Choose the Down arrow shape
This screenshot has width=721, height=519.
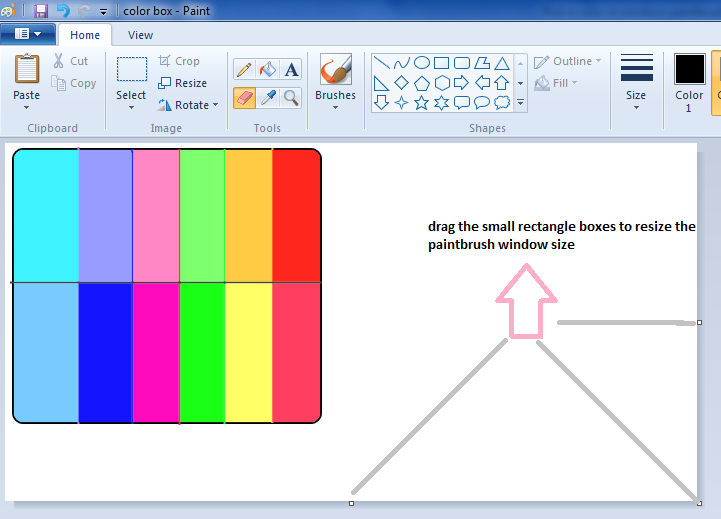coord(381,102)
